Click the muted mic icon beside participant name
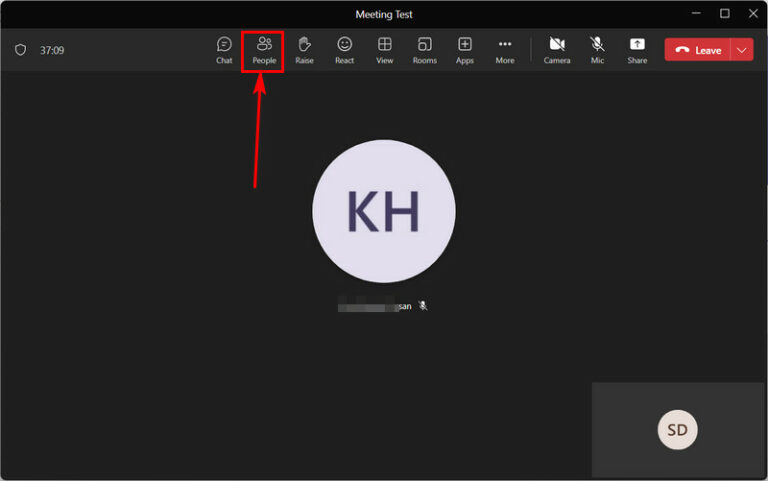768x481 pixels. 423,306
